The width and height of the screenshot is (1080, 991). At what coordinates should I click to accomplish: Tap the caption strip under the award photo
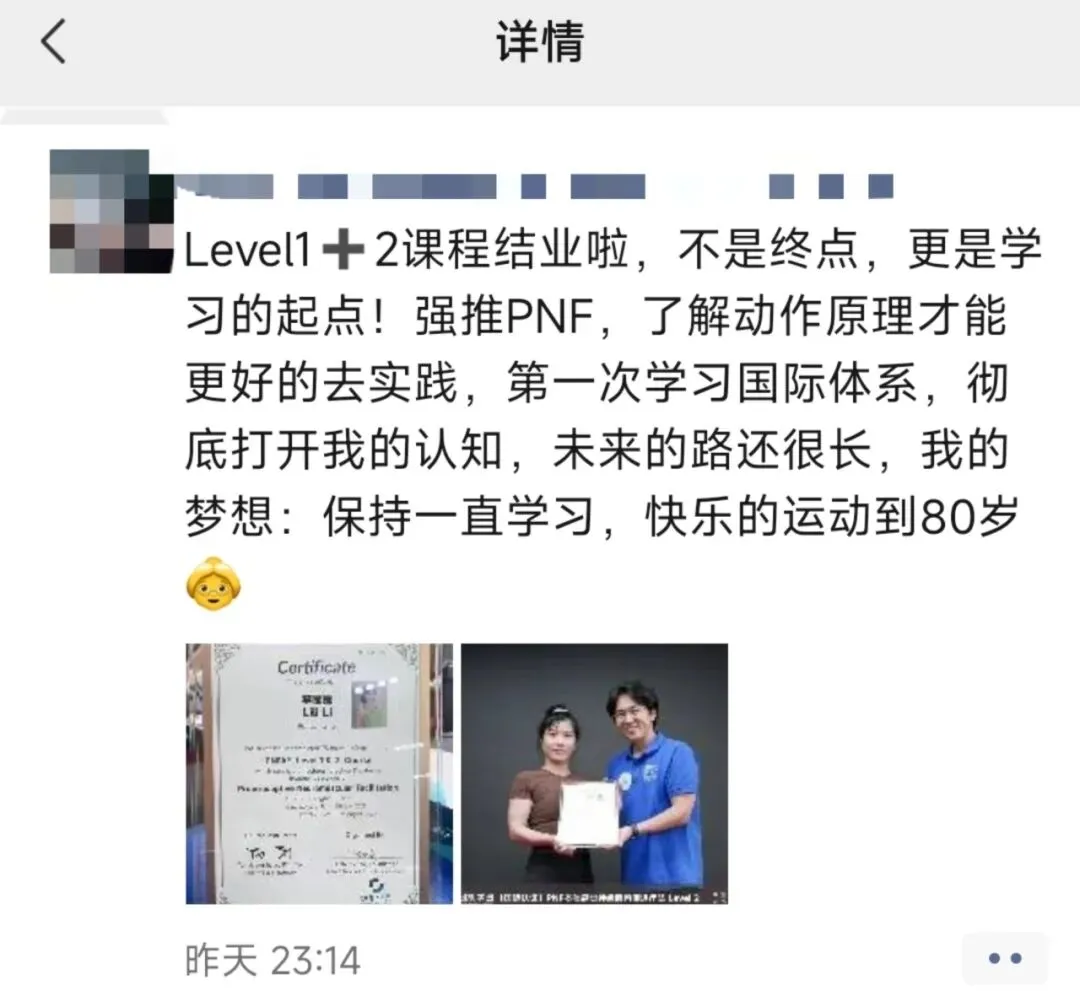pos(594,897)
